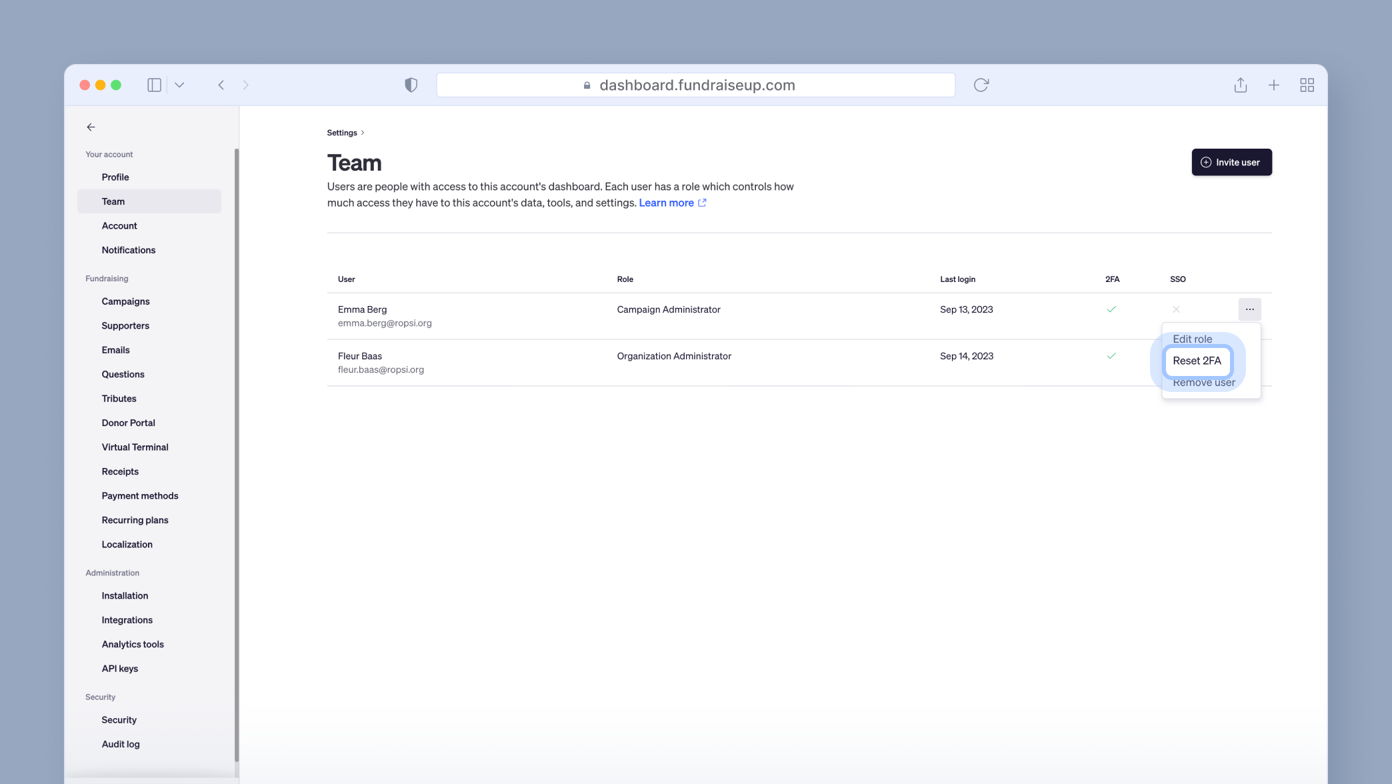Open the sidebar dropdown chevron in browser toolbar
Viewport: 1392px width, 784px height.
click(180, 85)
